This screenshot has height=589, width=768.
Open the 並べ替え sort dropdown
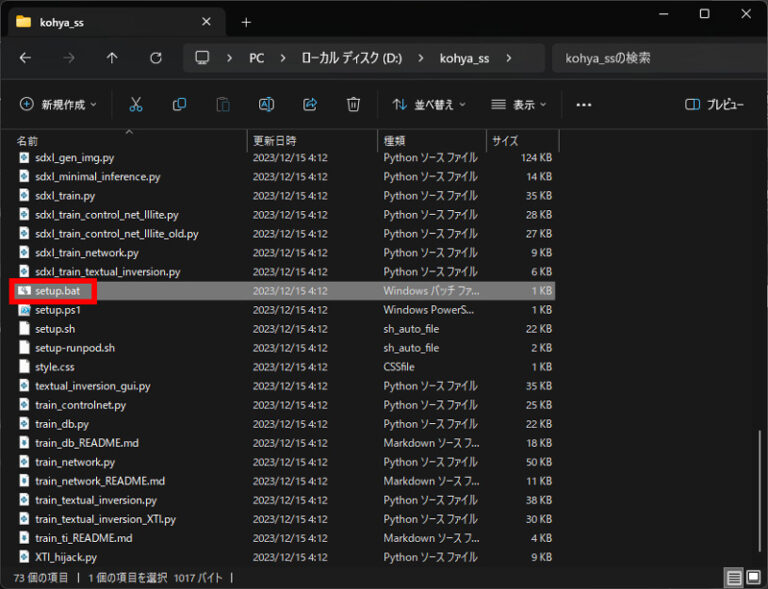429,104
